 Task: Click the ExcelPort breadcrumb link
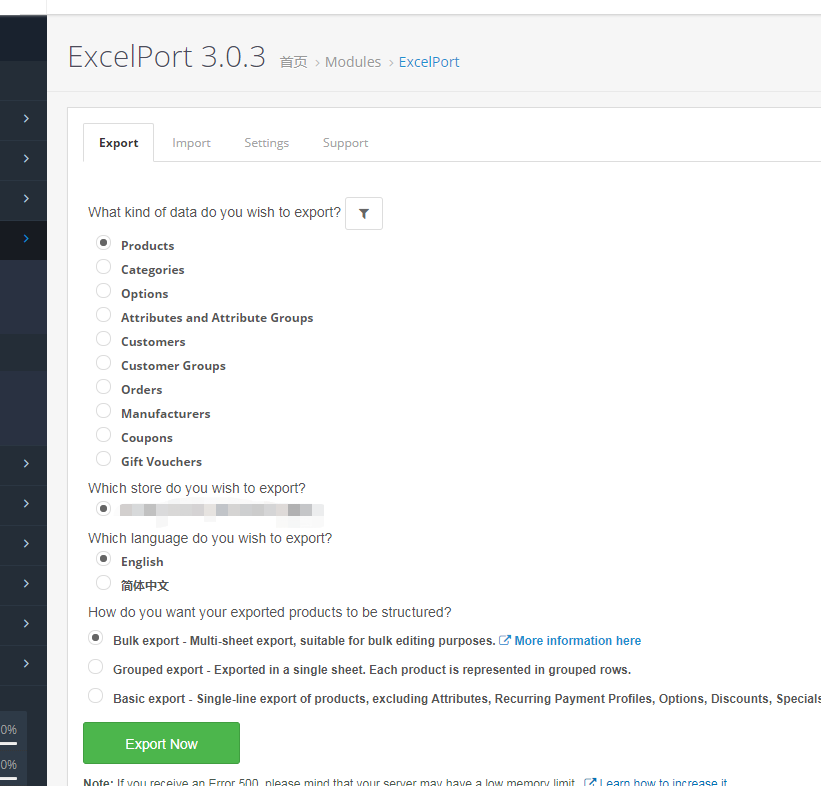coord(429,62)
